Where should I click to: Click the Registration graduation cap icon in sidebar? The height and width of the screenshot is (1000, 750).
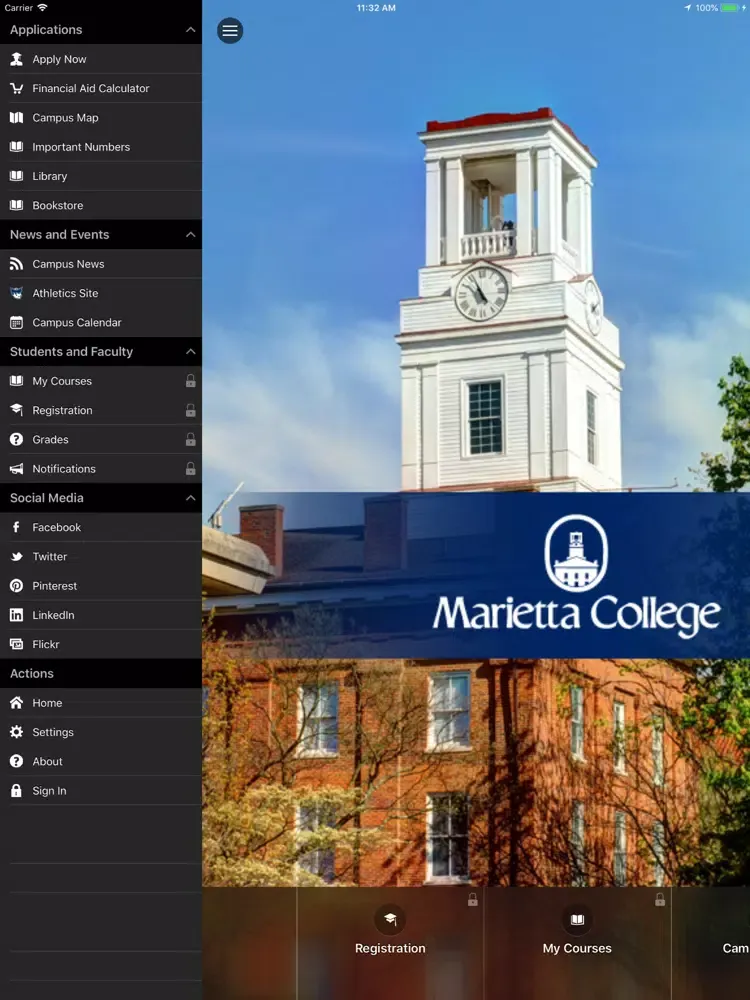(x=17, y=410)
